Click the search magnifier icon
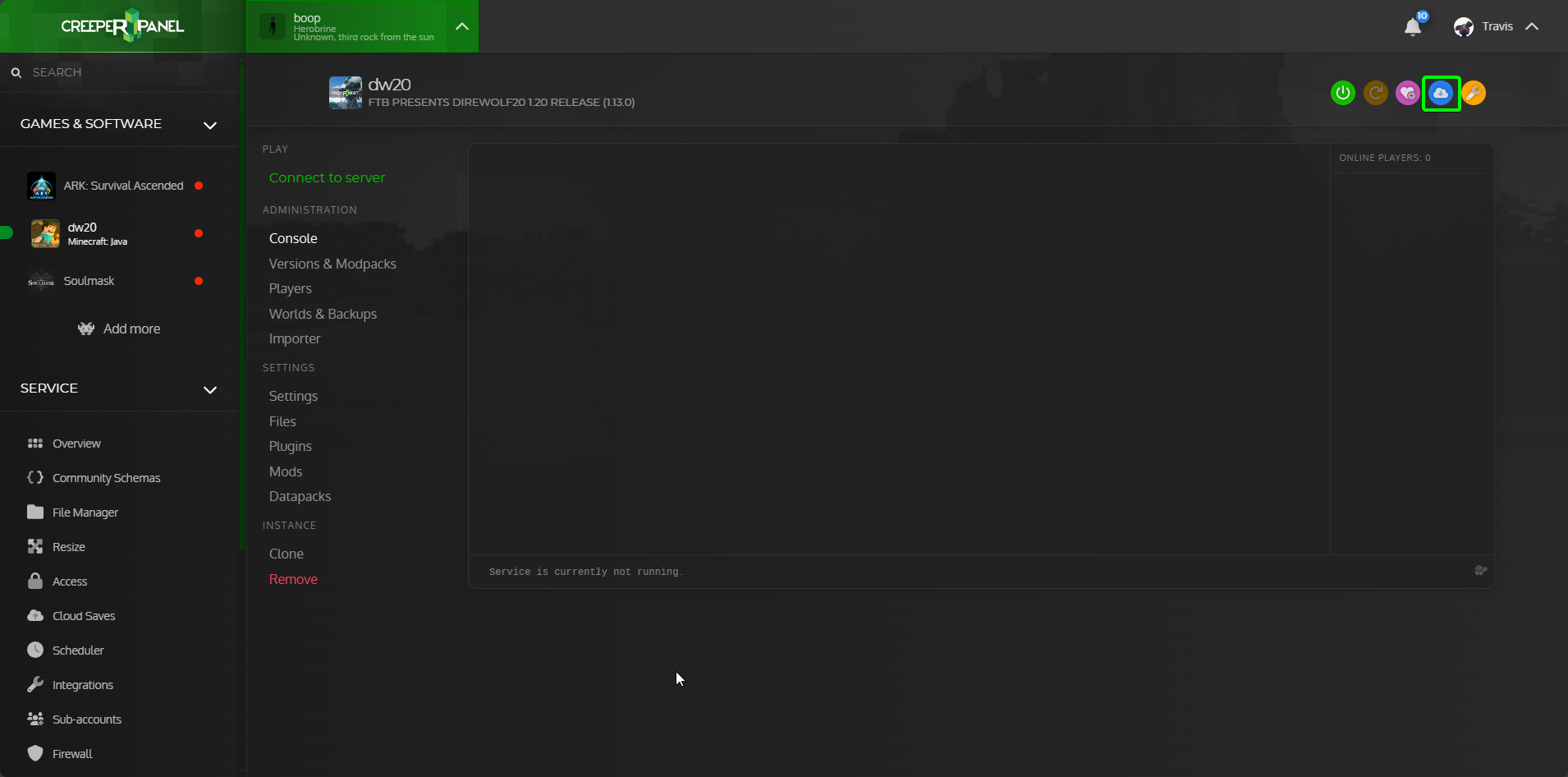The image size is (1568, 777). coord(16,73)
